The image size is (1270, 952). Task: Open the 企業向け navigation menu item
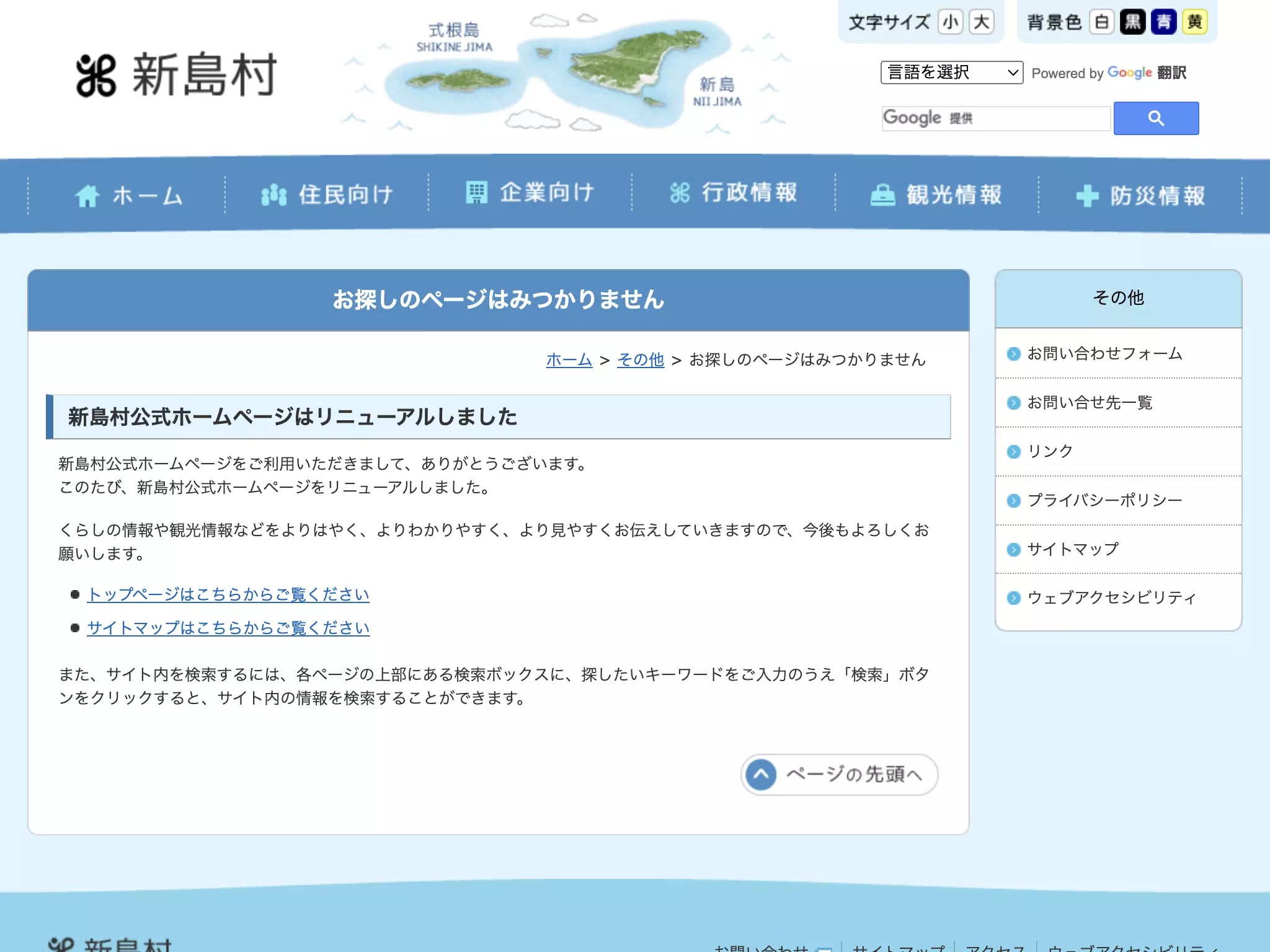click(530, 193)
